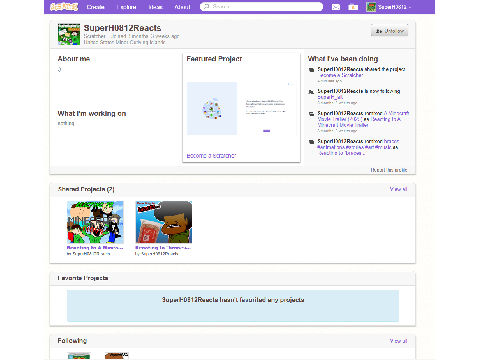Screen dimensions: 480x360
Task: Click the Favorite Projects heading
Action: click(83, 278)
